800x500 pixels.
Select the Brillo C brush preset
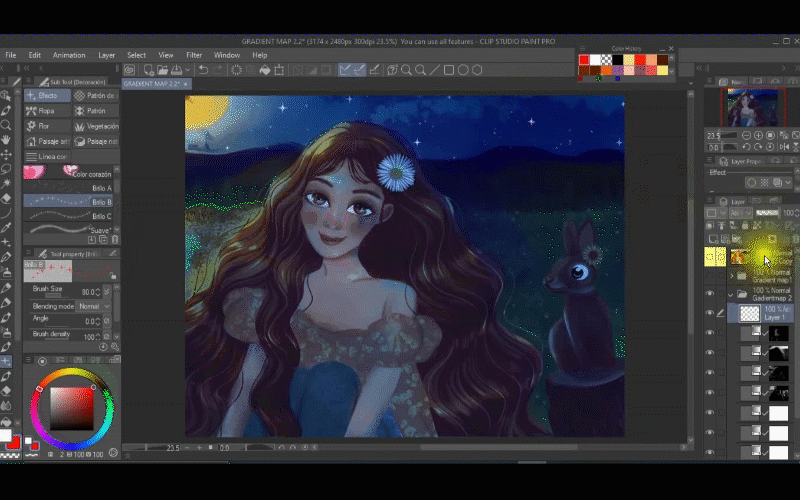click(70, 216)
